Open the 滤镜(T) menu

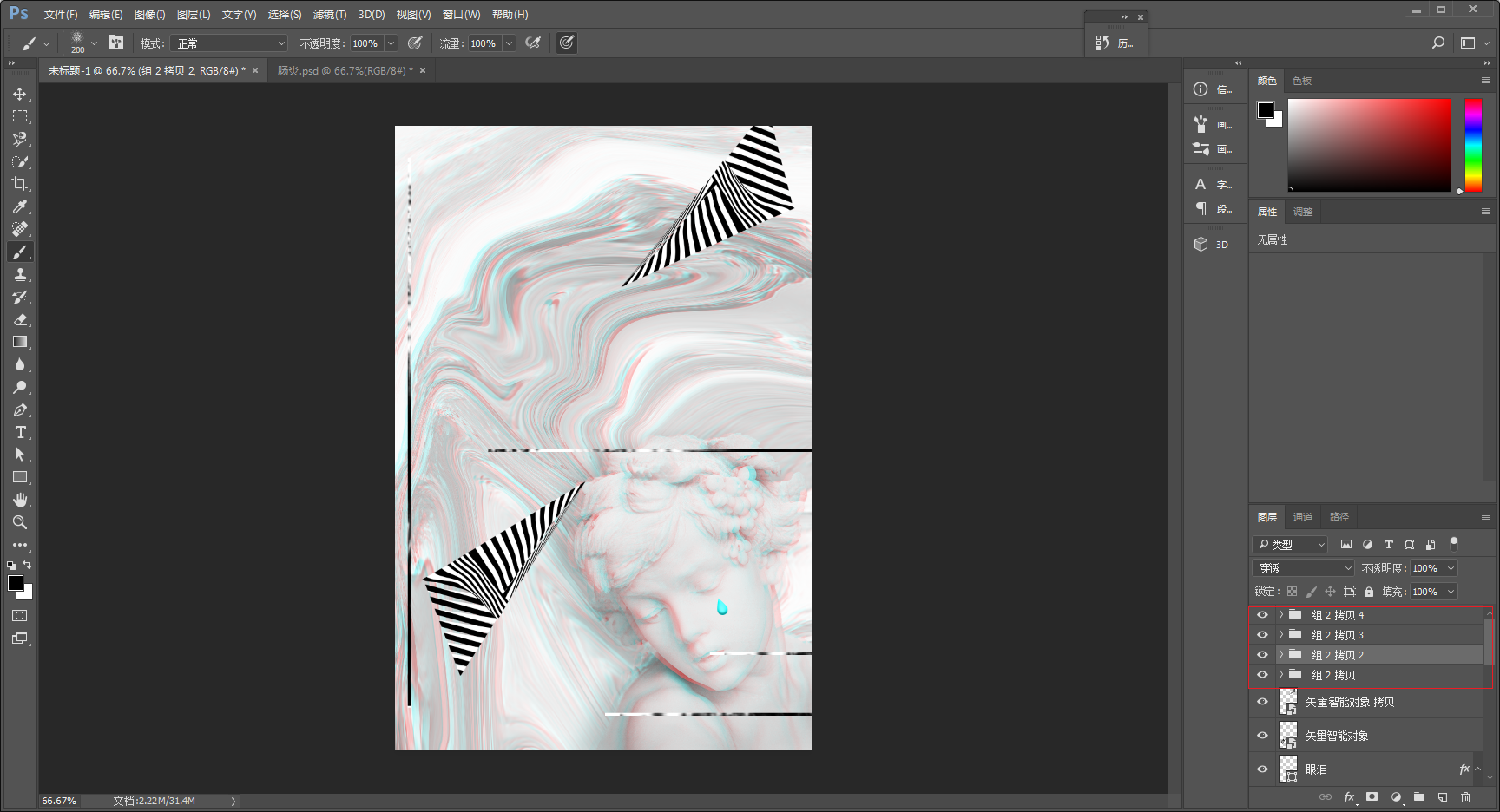(x=330, y=15)
